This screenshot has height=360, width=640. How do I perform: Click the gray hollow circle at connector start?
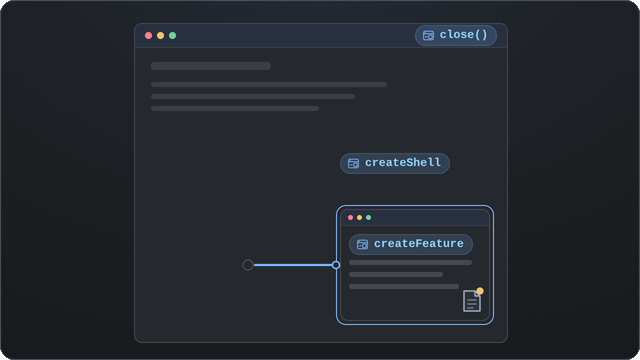pyautogui.click(x=248, y=265)
